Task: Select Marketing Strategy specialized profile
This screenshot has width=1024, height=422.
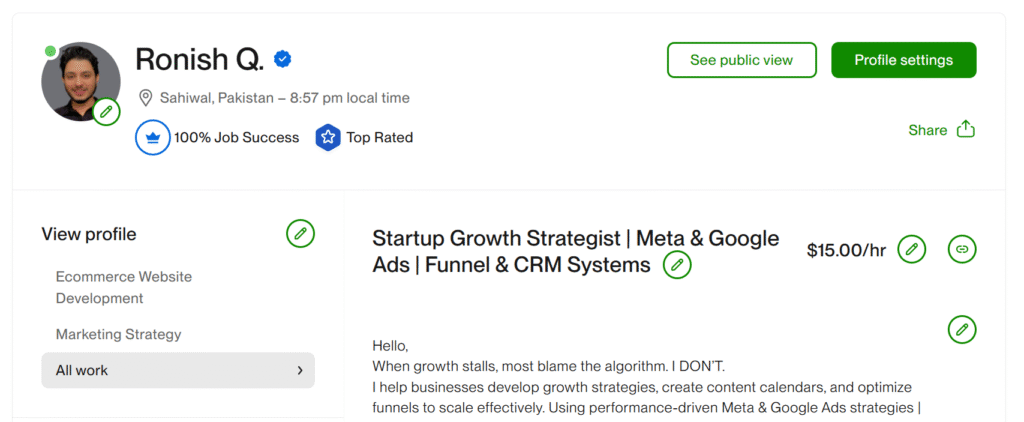Action: tap(118, 334)
